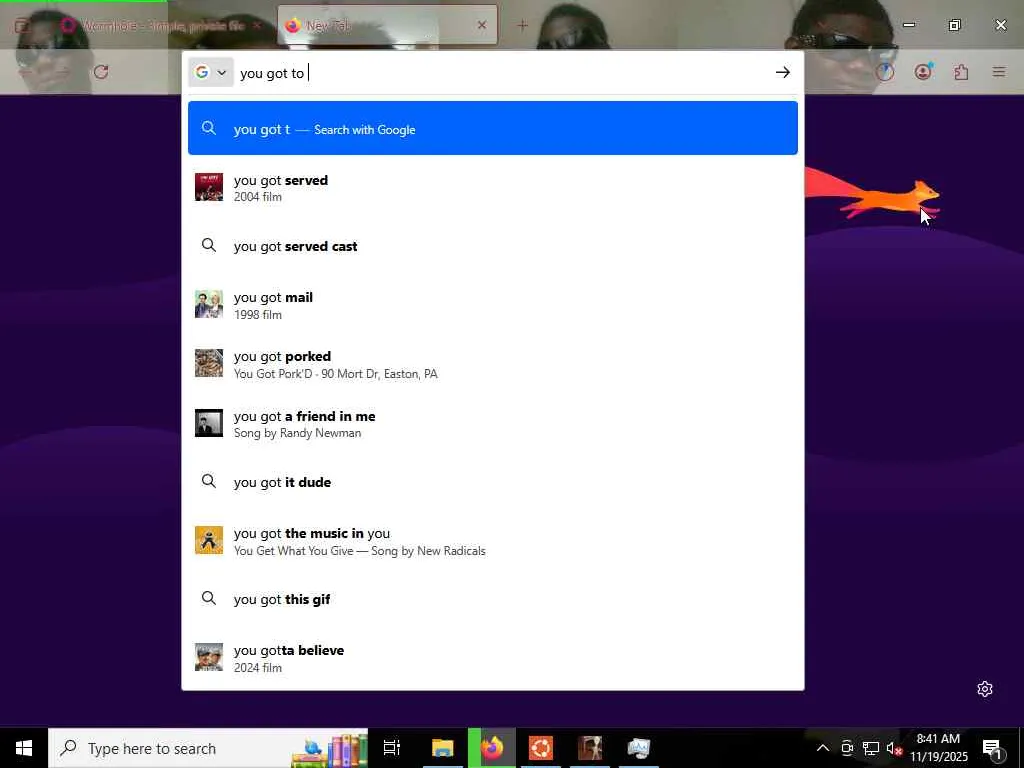The height and width of the screenshot is (768, 1024).
Task: Click magnifier icon beside 'you got it dude'
Action: [209, 481]
